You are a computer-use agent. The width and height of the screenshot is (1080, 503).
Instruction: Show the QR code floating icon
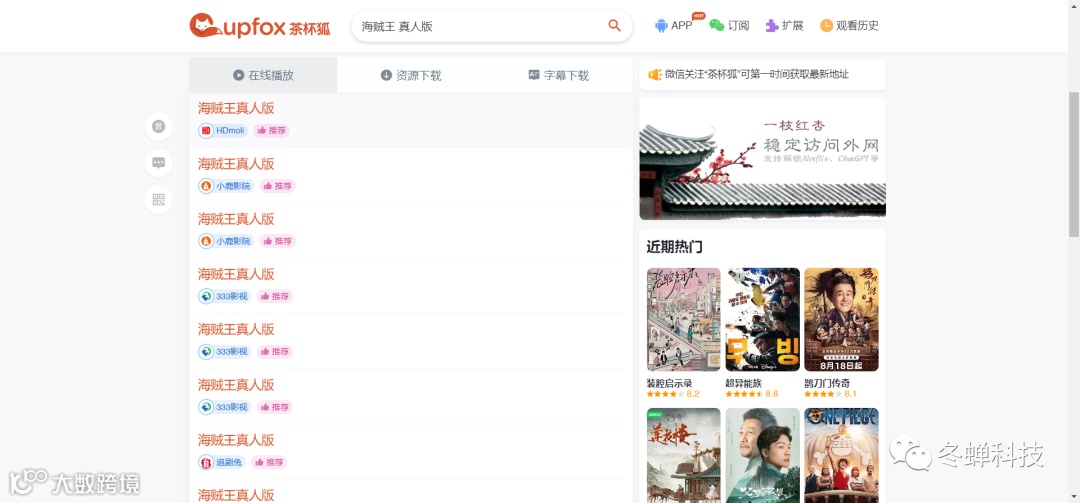tap(158, 200)
